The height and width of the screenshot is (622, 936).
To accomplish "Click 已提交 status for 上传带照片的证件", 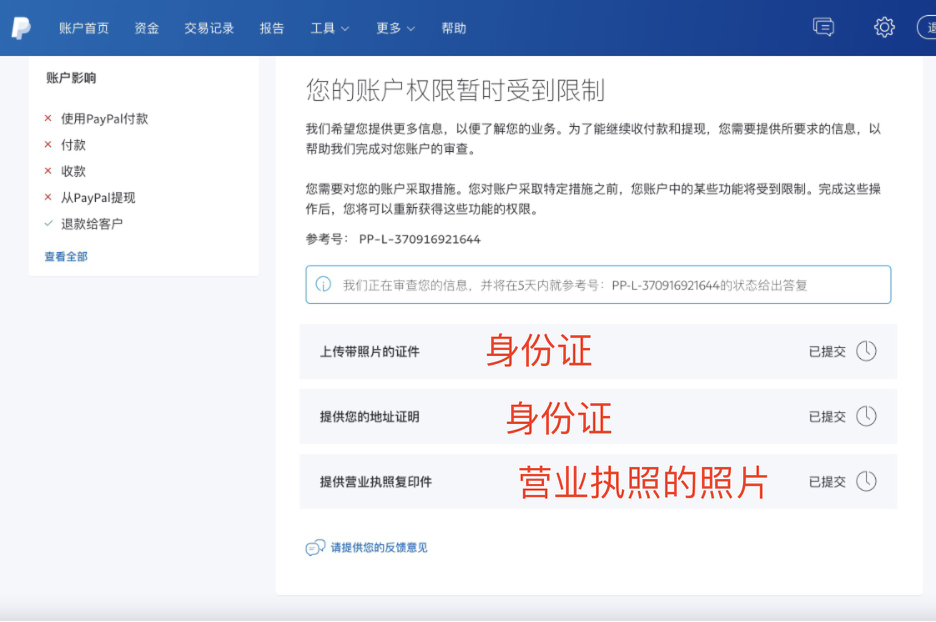I will point(827,352).
